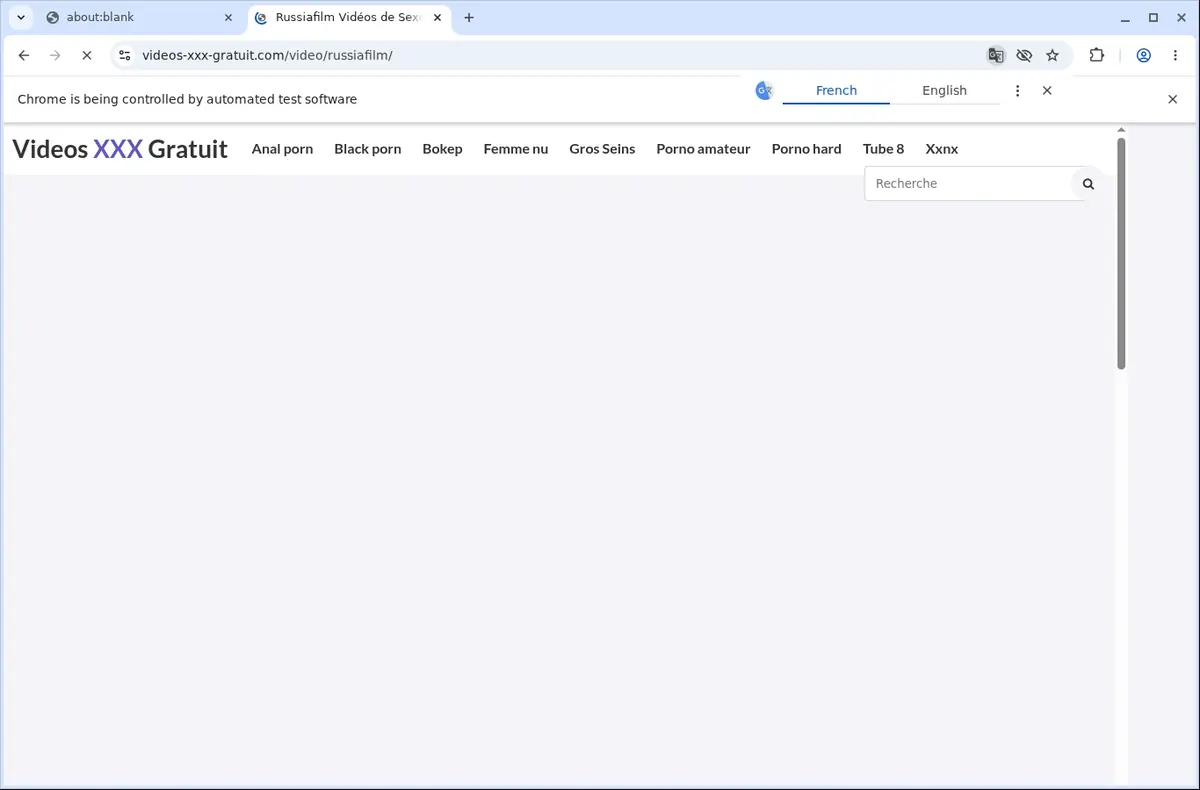Open translate options three-dot menu
1200x790 pixels.
click(1017, 91)
